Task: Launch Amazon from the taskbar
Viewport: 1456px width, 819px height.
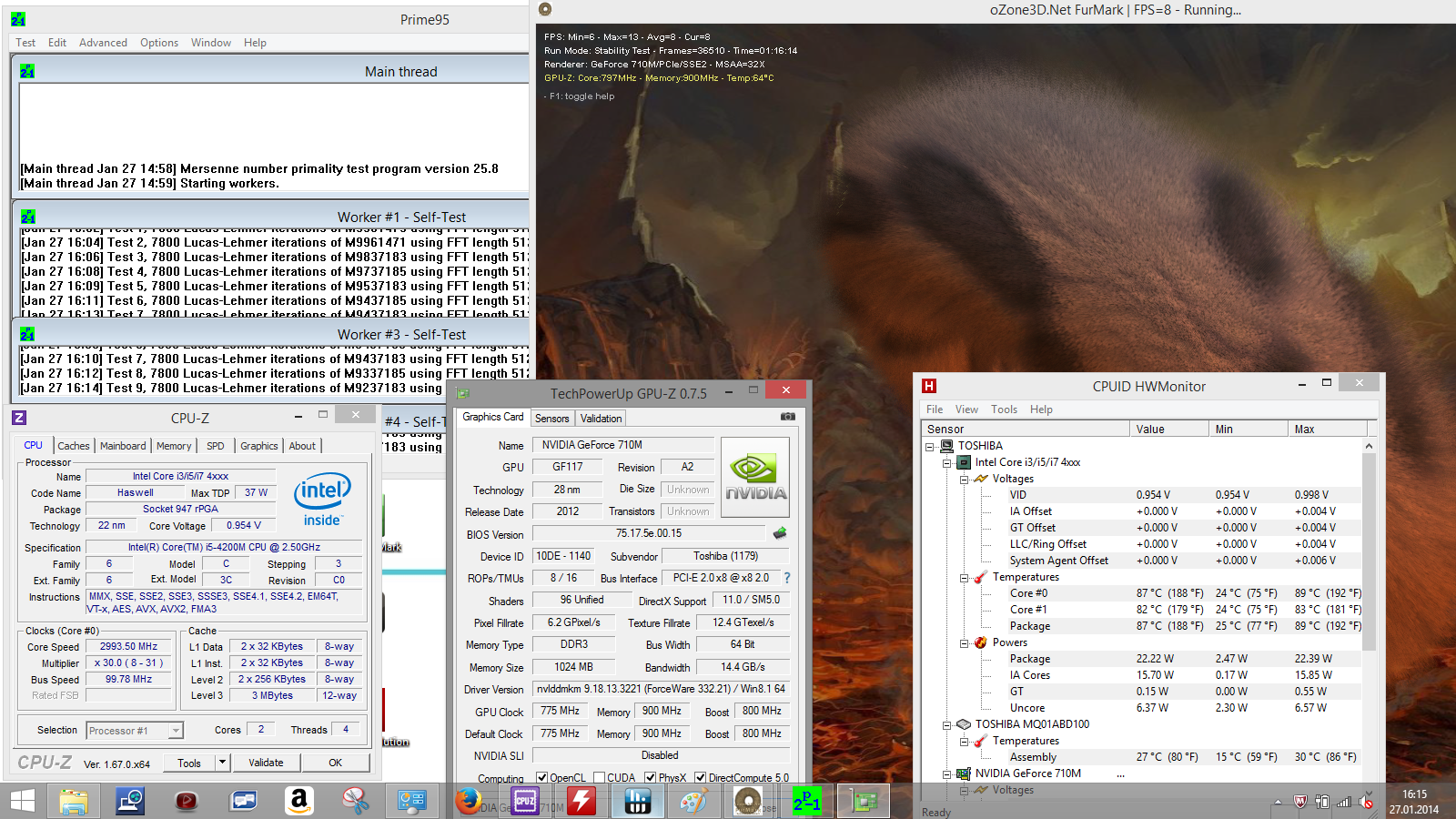Action: [298, 801]
